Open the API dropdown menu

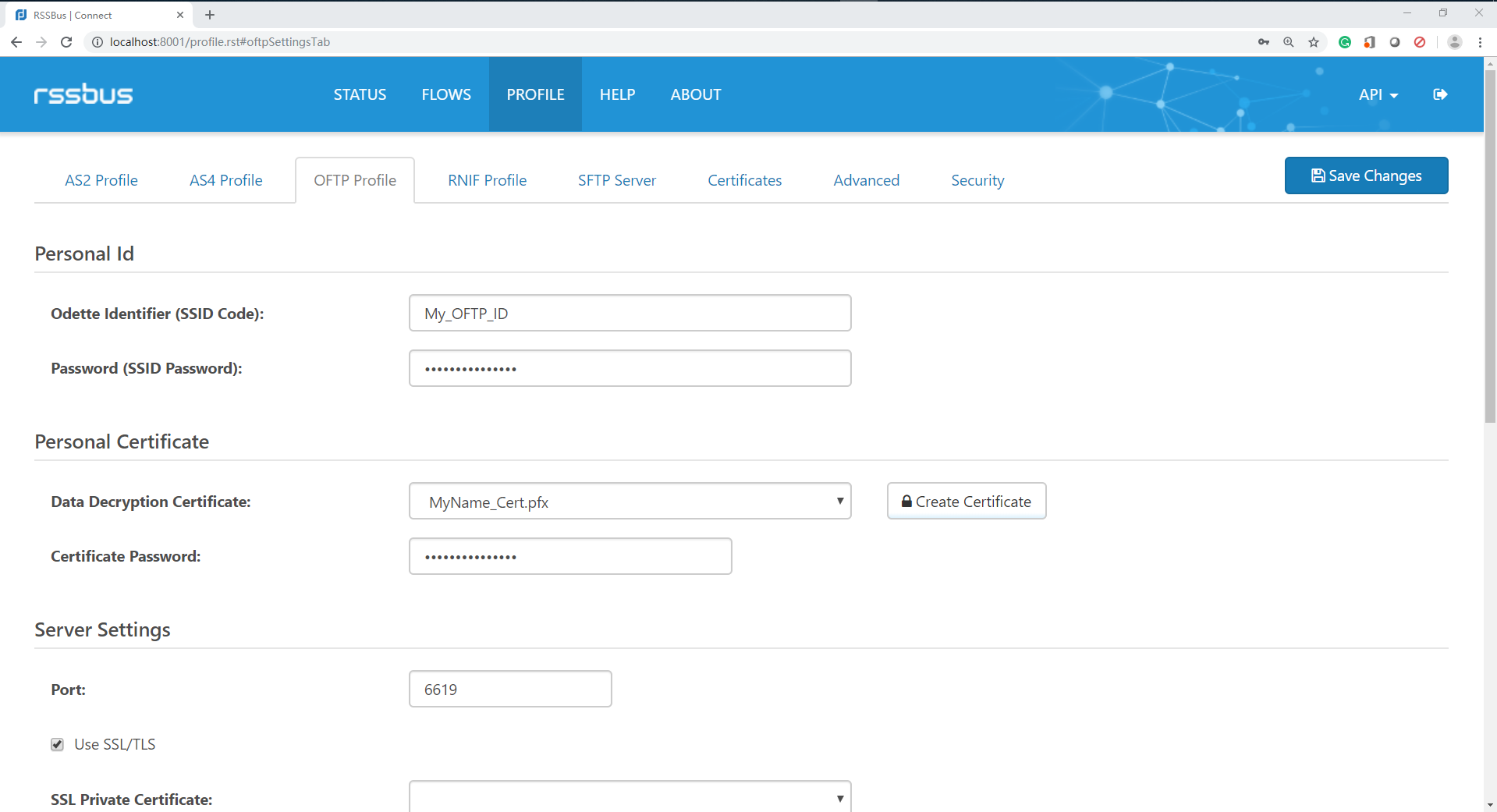1378,94
